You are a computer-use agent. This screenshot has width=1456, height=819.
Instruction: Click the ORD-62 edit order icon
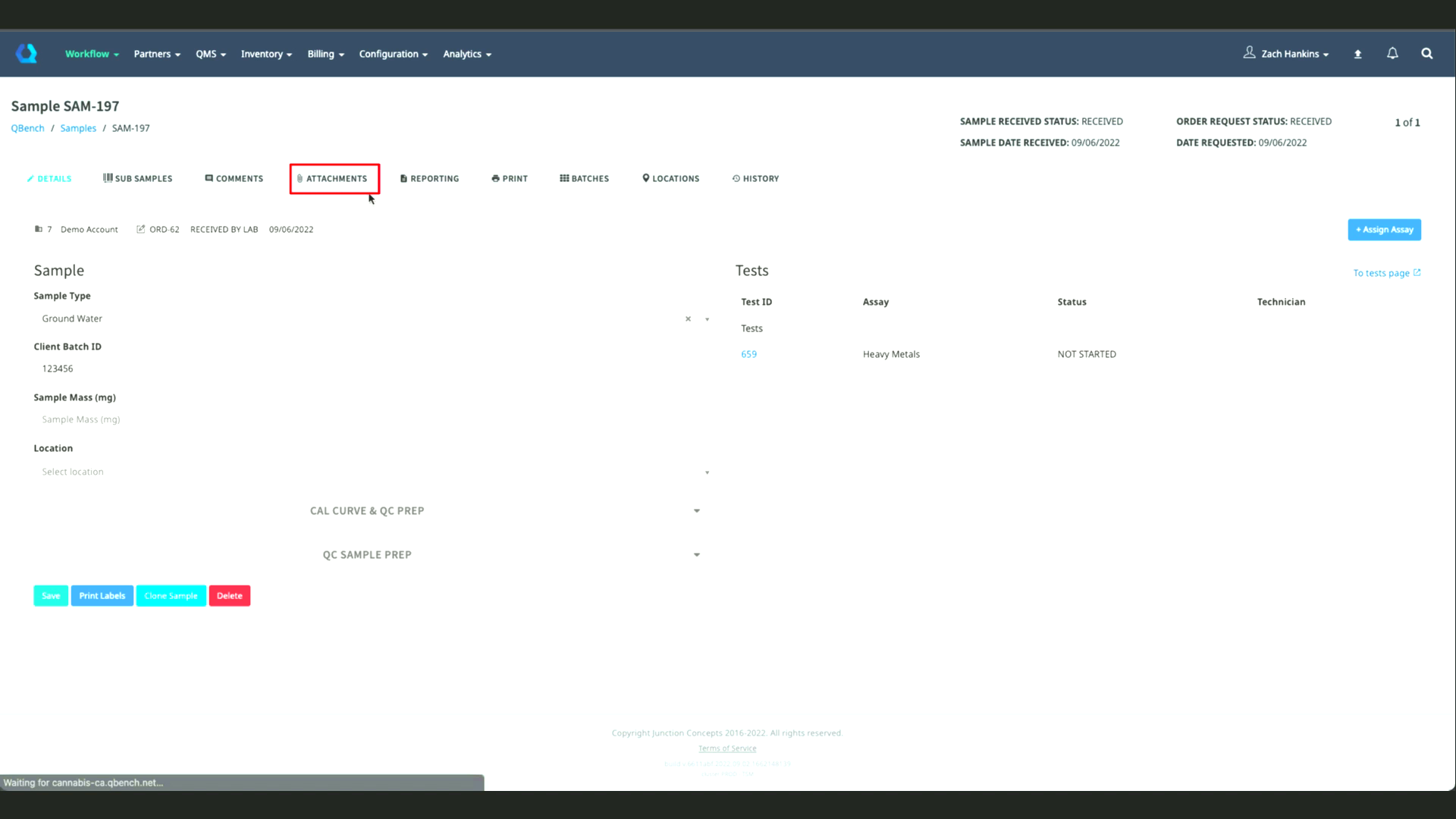pos(140,229)
